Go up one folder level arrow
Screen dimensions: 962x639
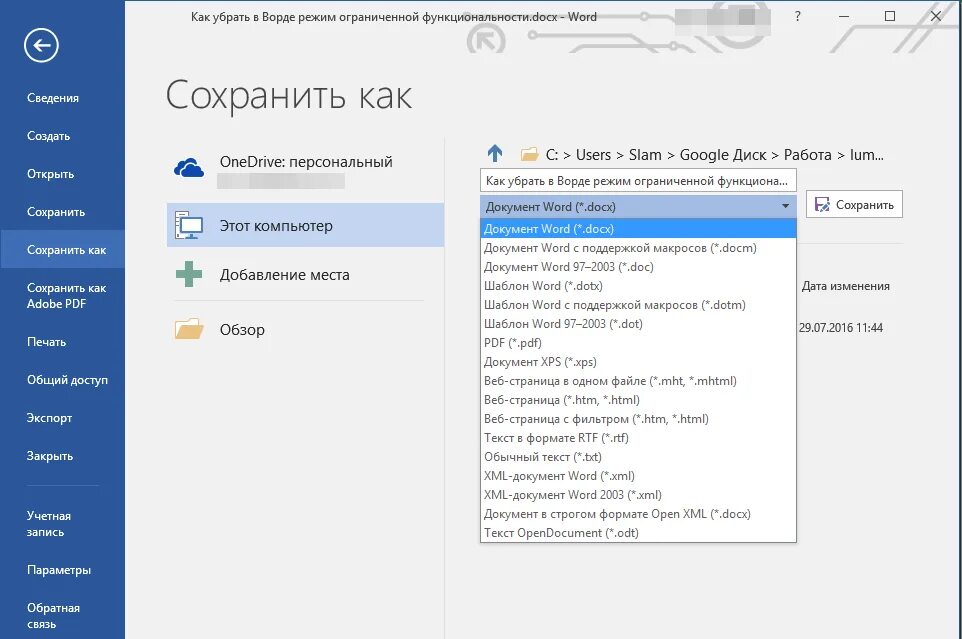495,153
